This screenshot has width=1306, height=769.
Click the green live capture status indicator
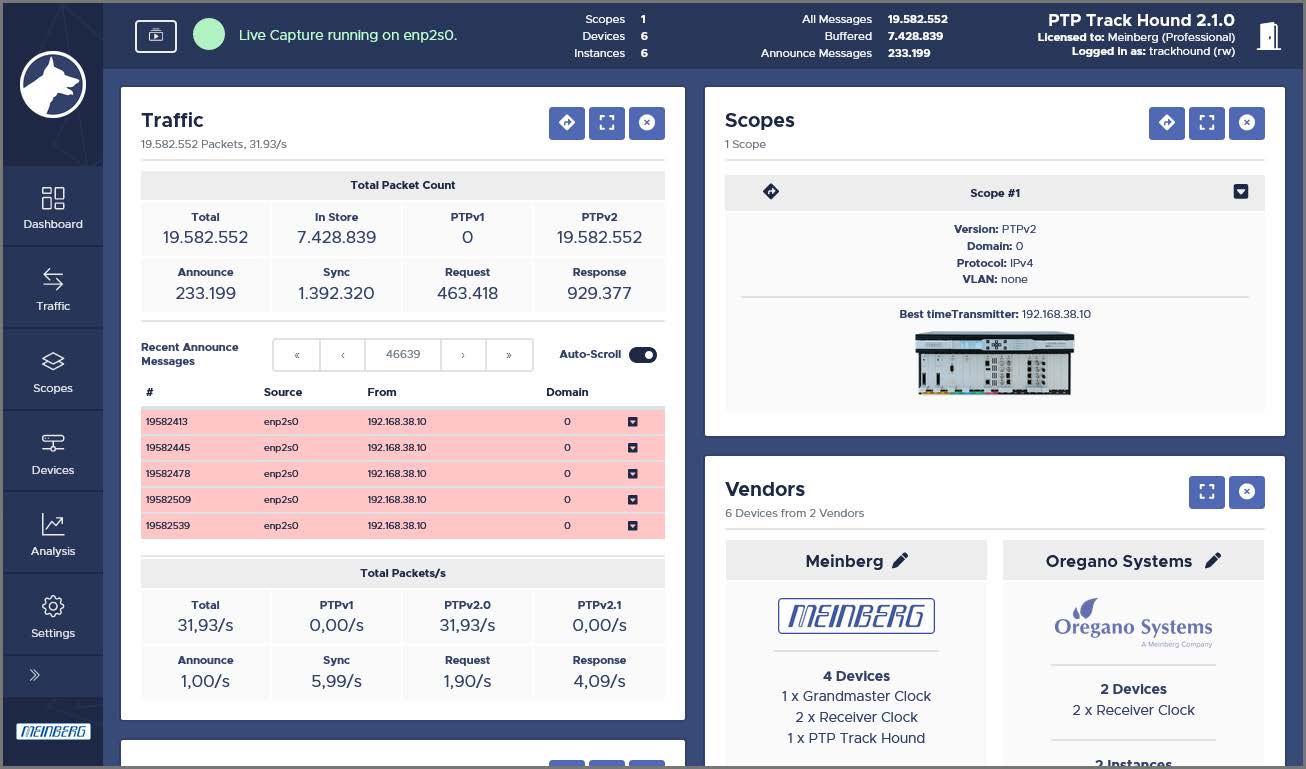(x=209, y=35)
